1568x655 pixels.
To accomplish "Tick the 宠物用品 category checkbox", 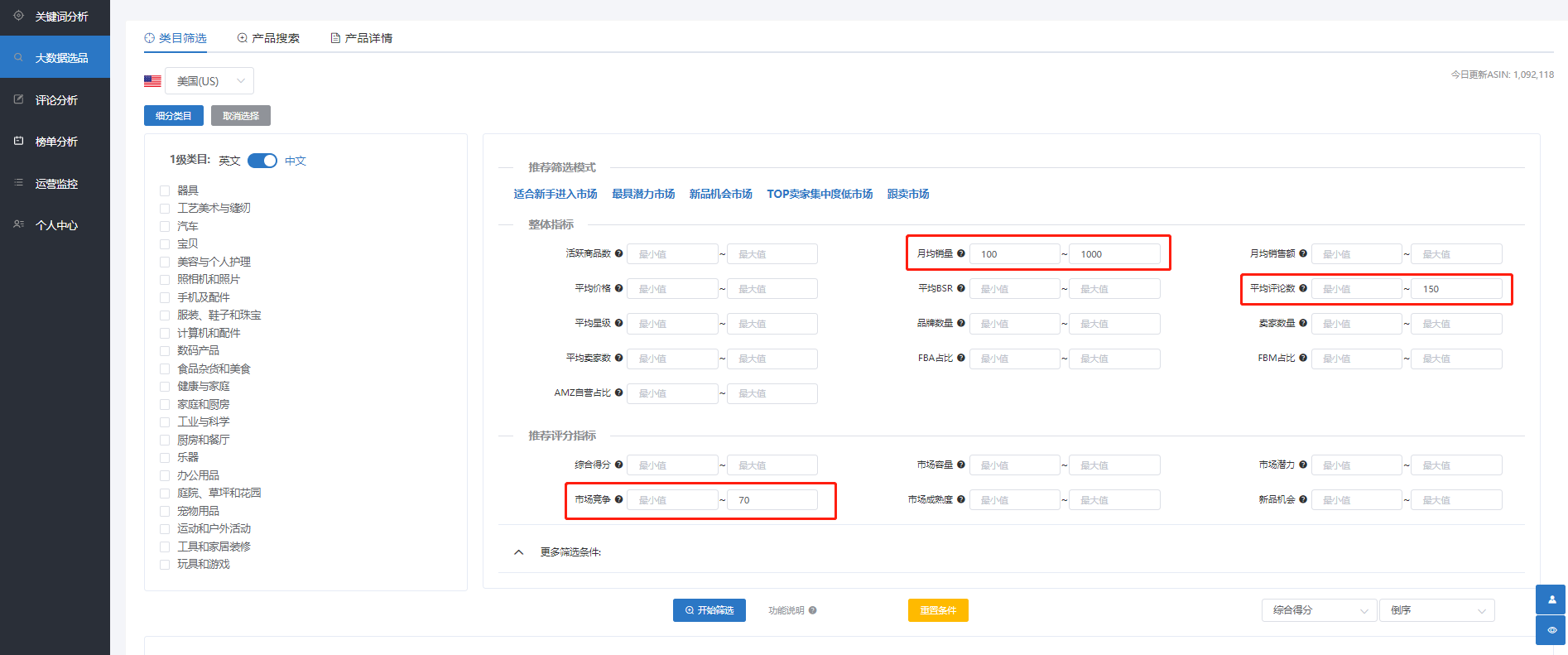I will click(x=165, y=511).
